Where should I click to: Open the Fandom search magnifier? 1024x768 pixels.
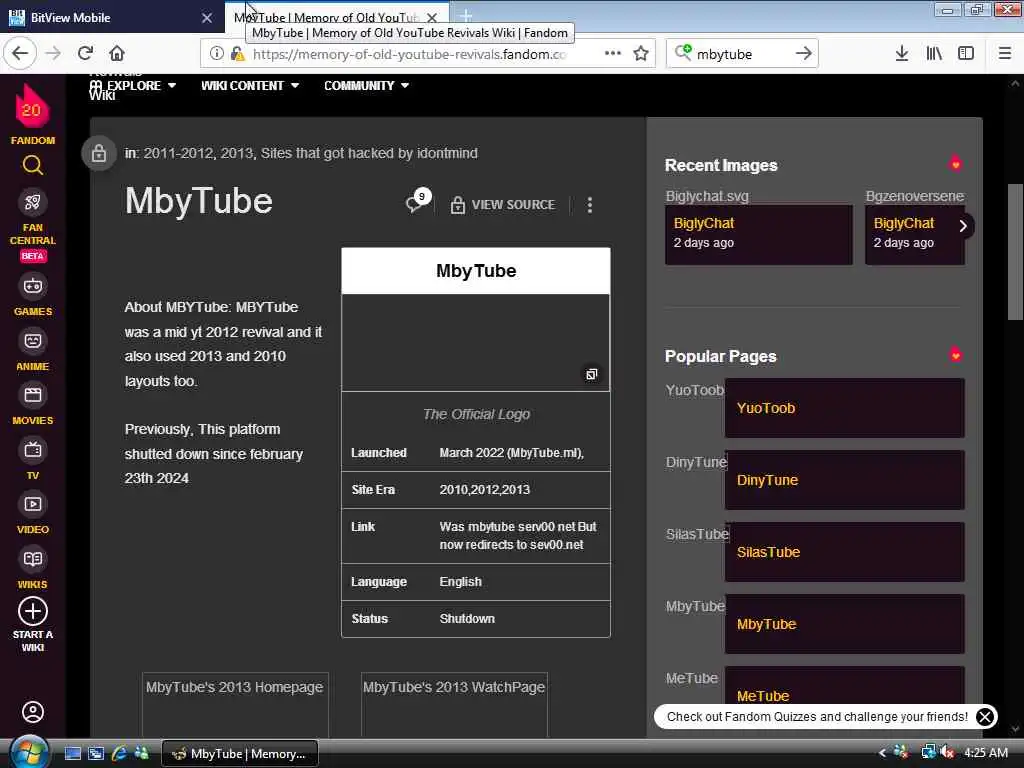click(x=33, y=165)
